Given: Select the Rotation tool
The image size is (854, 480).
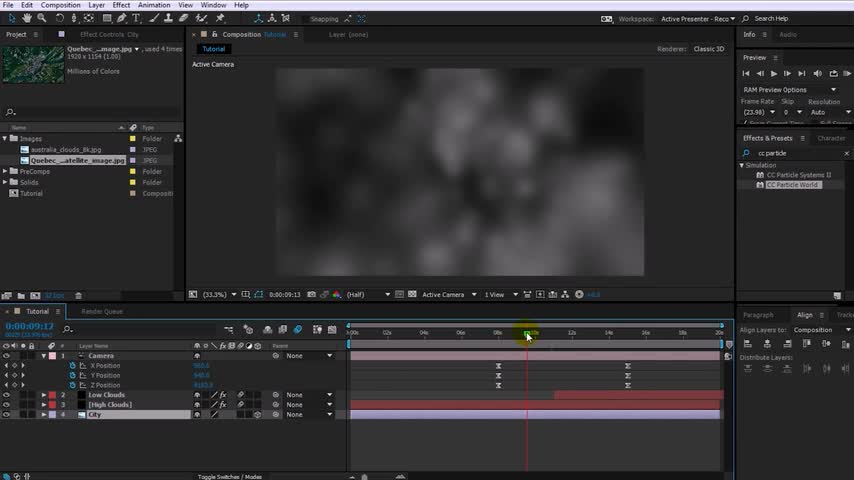Looking at the screenshot, I should point(59,19).
